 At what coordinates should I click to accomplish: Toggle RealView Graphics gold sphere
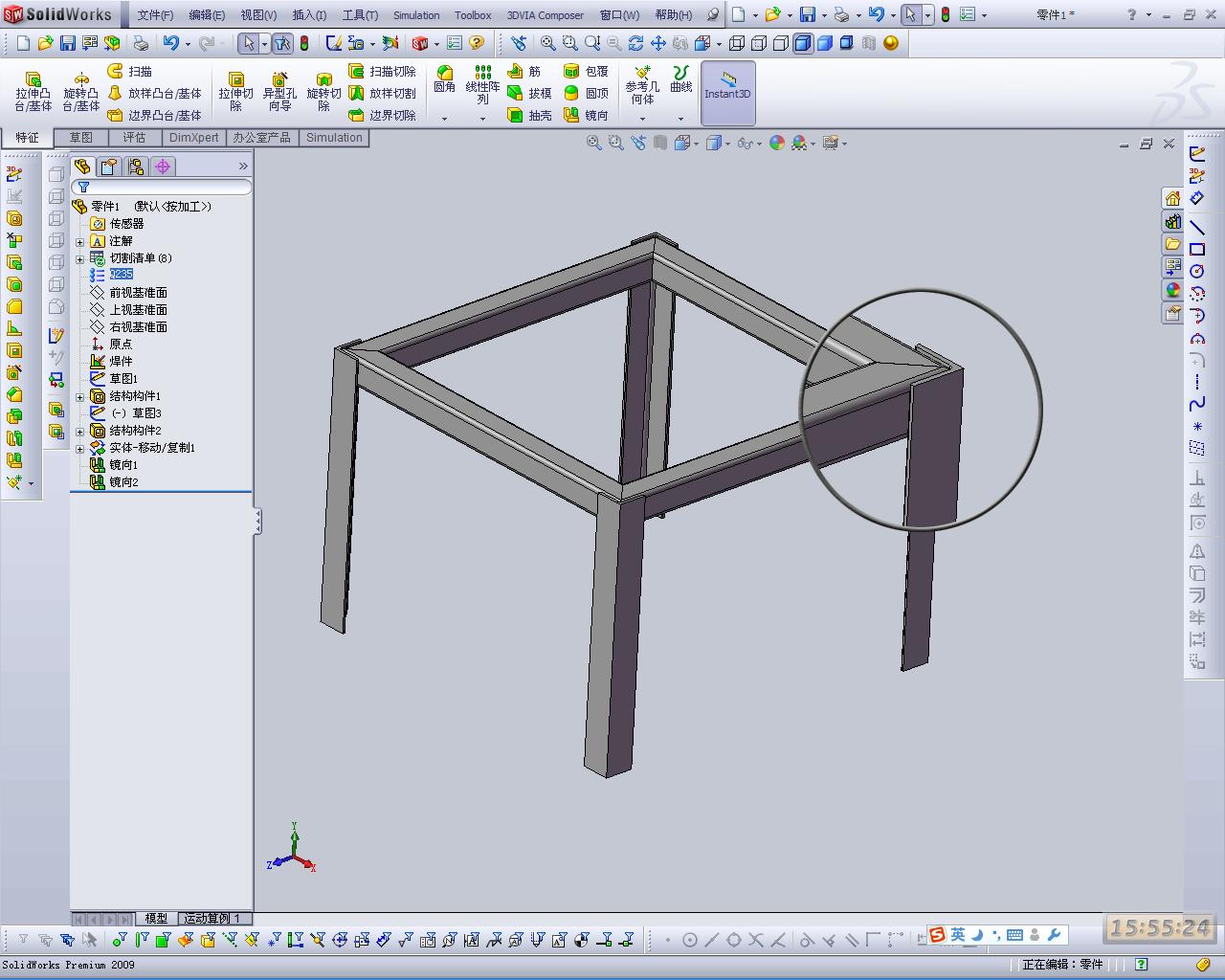tap(890, 43)
